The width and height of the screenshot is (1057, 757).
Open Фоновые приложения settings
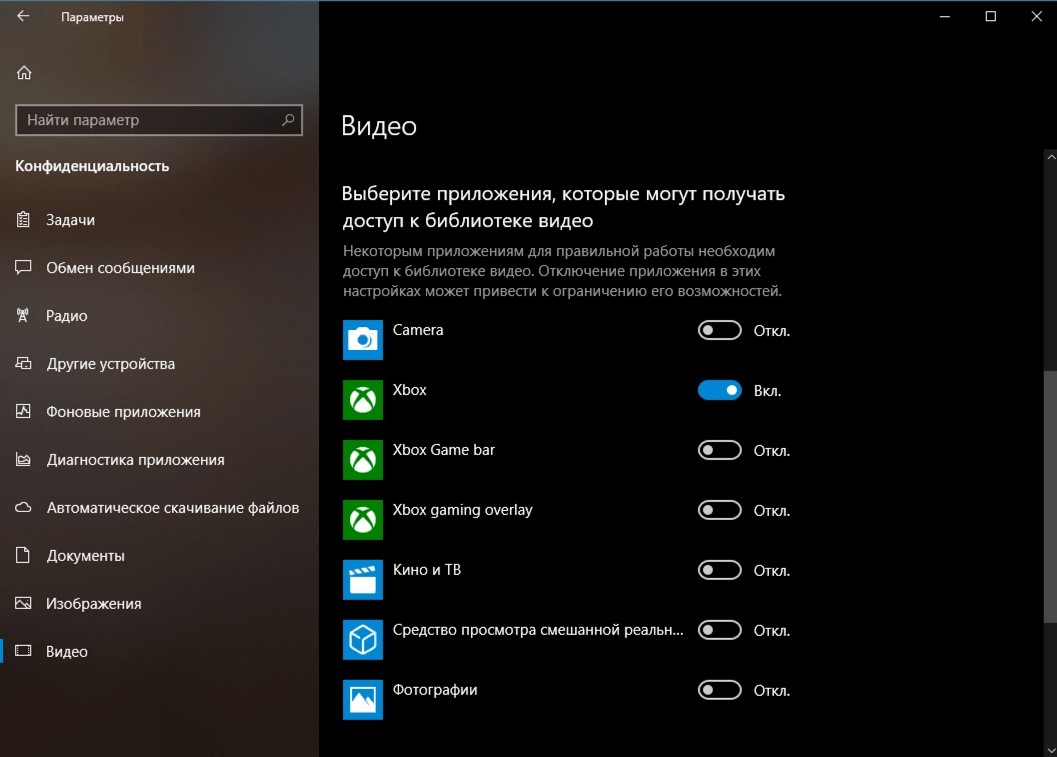click(x=159, y=411)
